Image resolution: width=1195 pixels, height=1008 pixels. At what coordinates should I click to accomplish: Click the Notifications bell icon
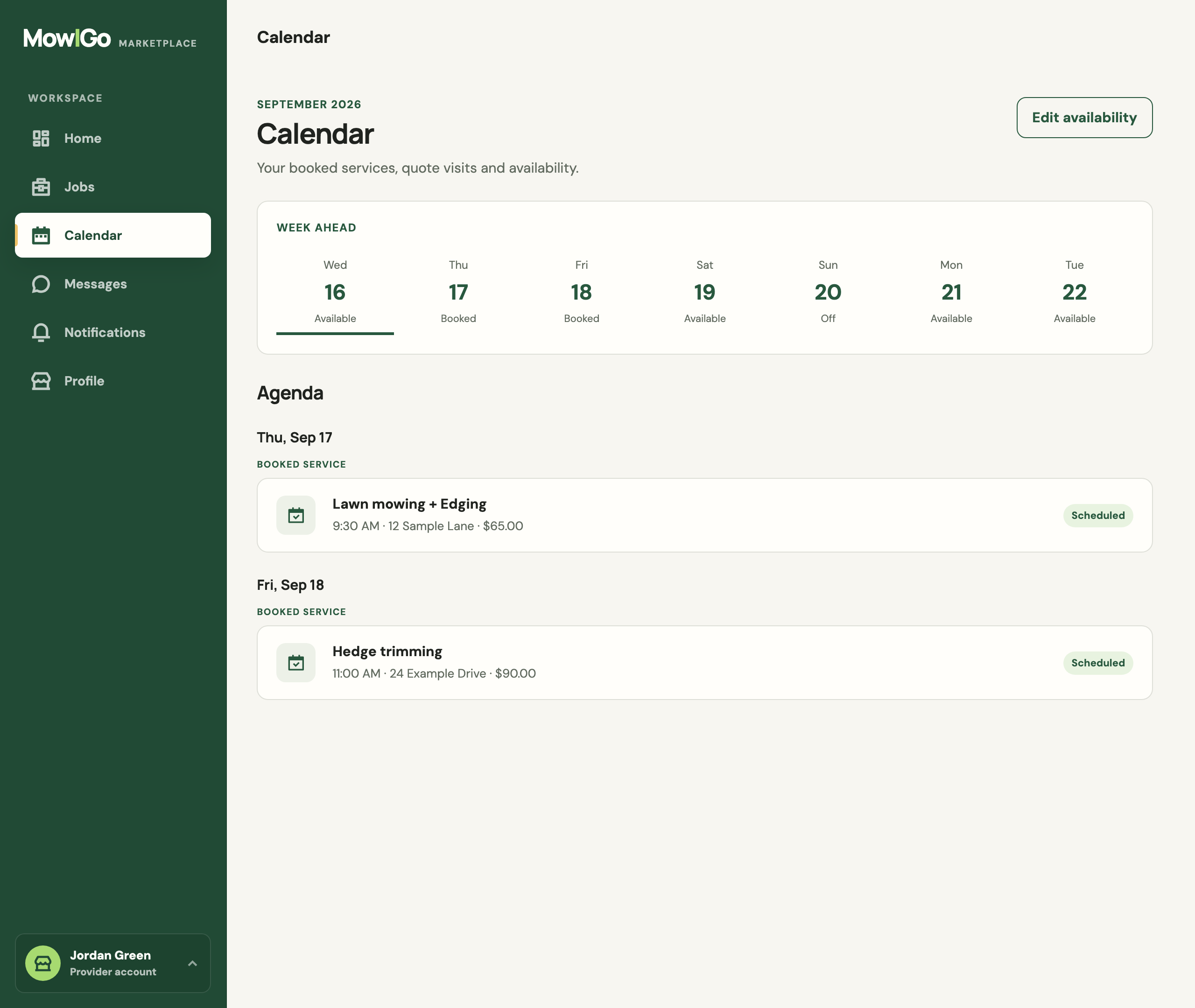point(41,333)
